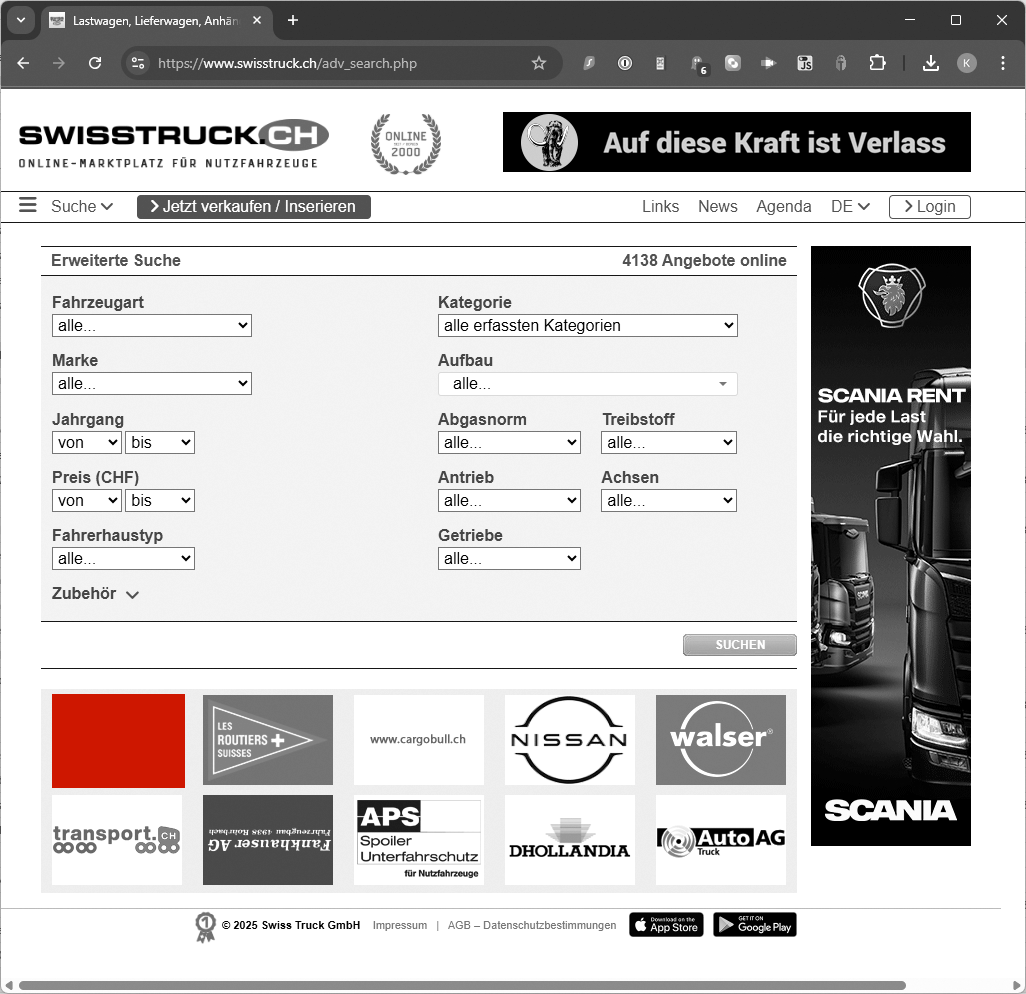Bookmark this page with the star icon

539,63
